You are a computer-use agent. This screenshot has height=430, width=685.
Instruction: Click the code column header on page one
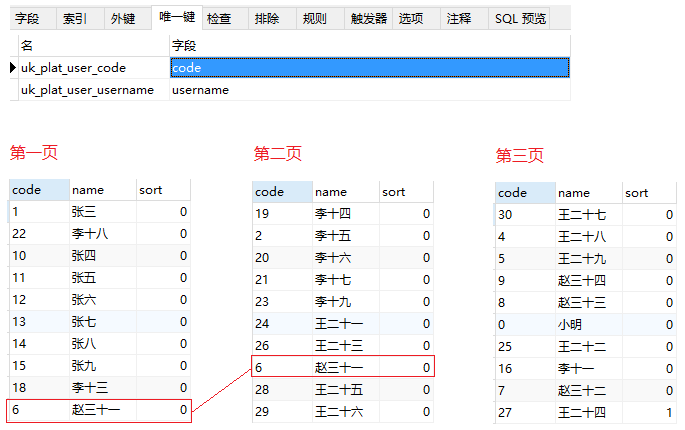coord(39,190)
